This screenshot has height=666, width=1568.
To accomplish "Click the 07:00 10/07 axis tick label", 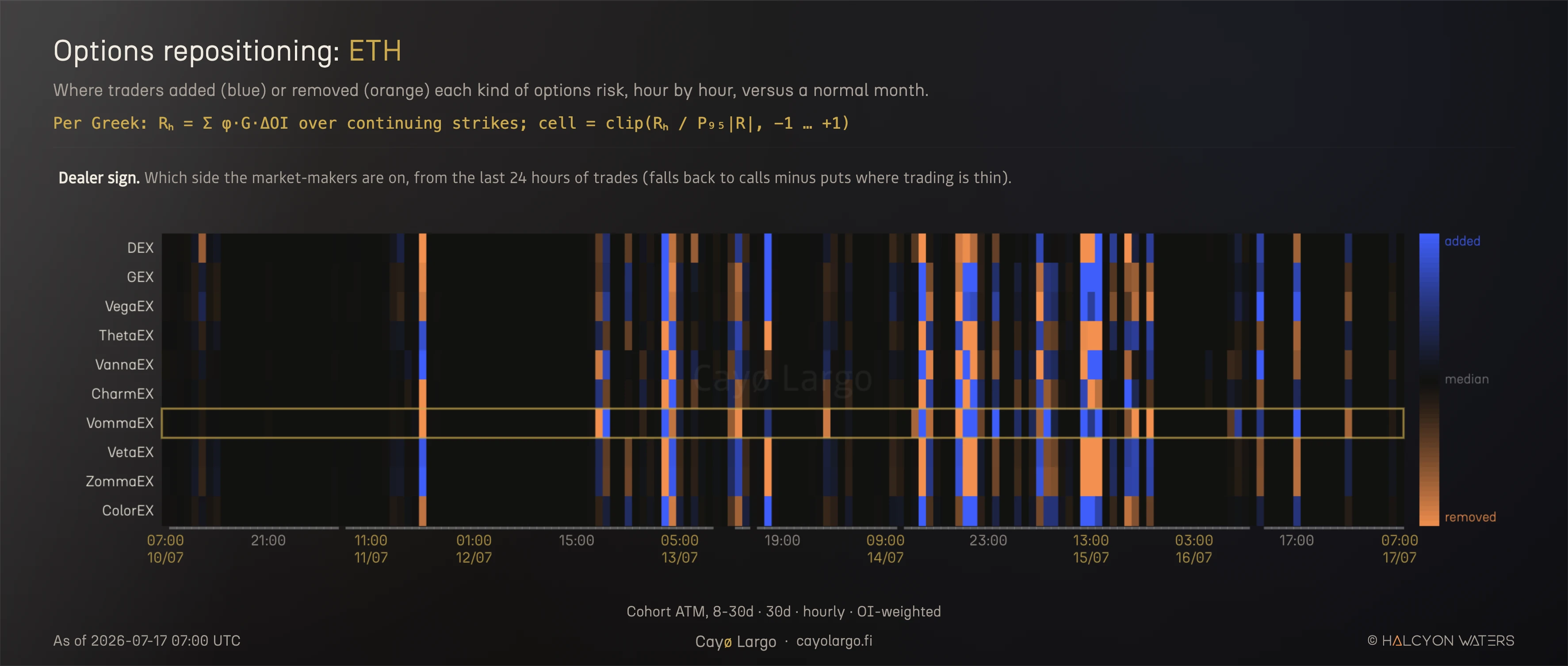I will (x=165, y=548).
